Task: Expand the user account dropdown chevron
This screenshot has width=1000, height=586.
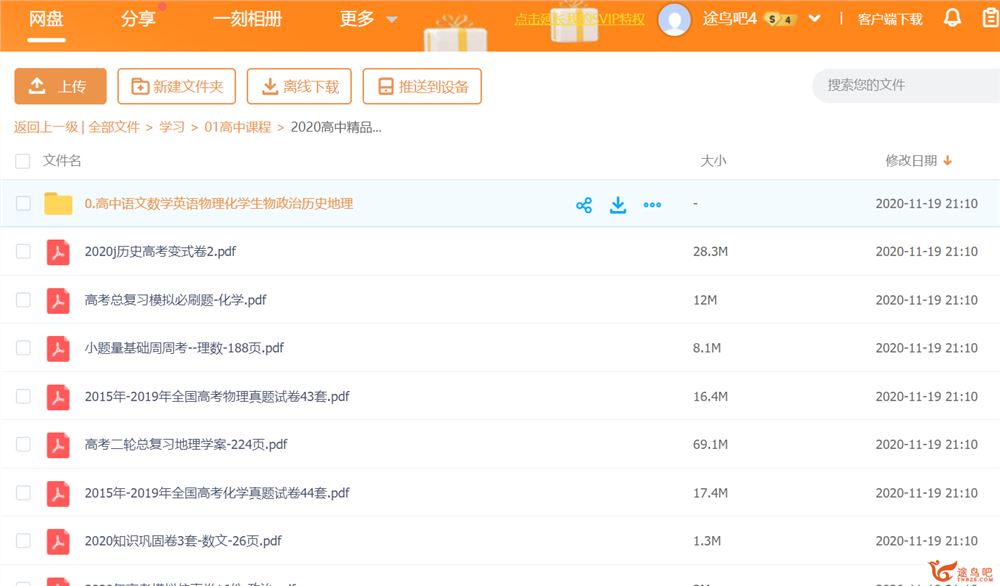Action: coord(815,18)
